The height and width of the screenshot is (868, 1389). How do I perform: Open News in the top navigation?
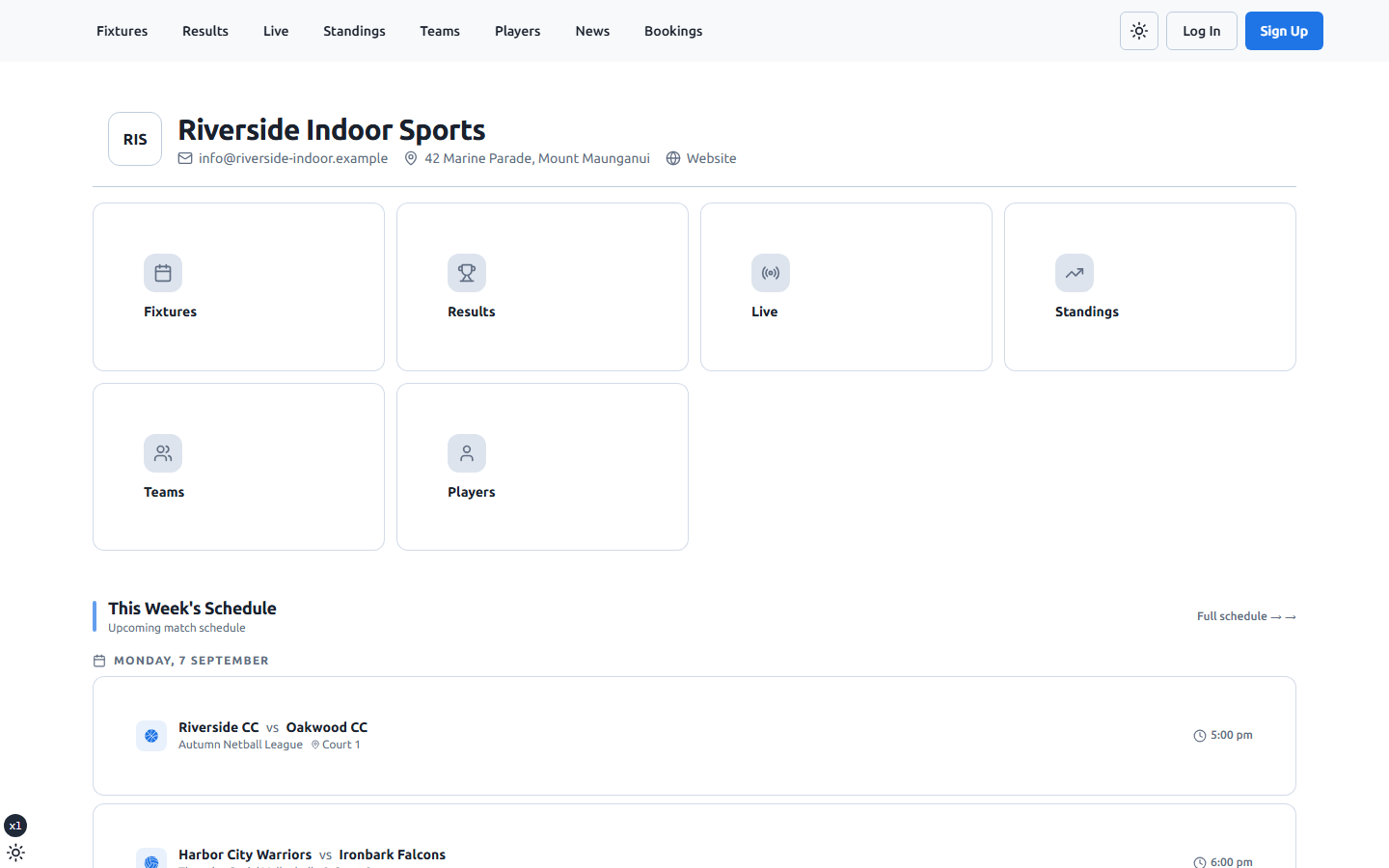coord(592,31)
